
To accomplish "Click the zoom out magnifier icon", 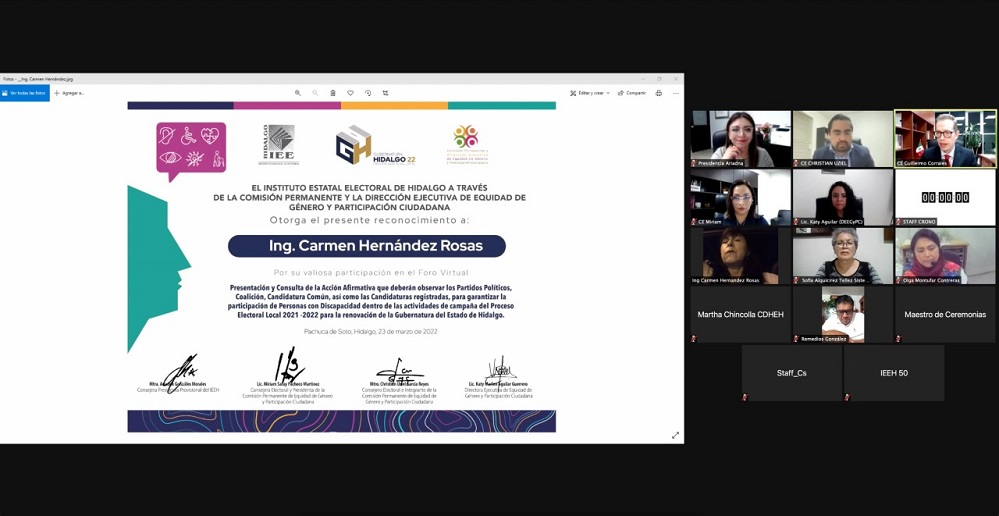I will coord(315,93).
